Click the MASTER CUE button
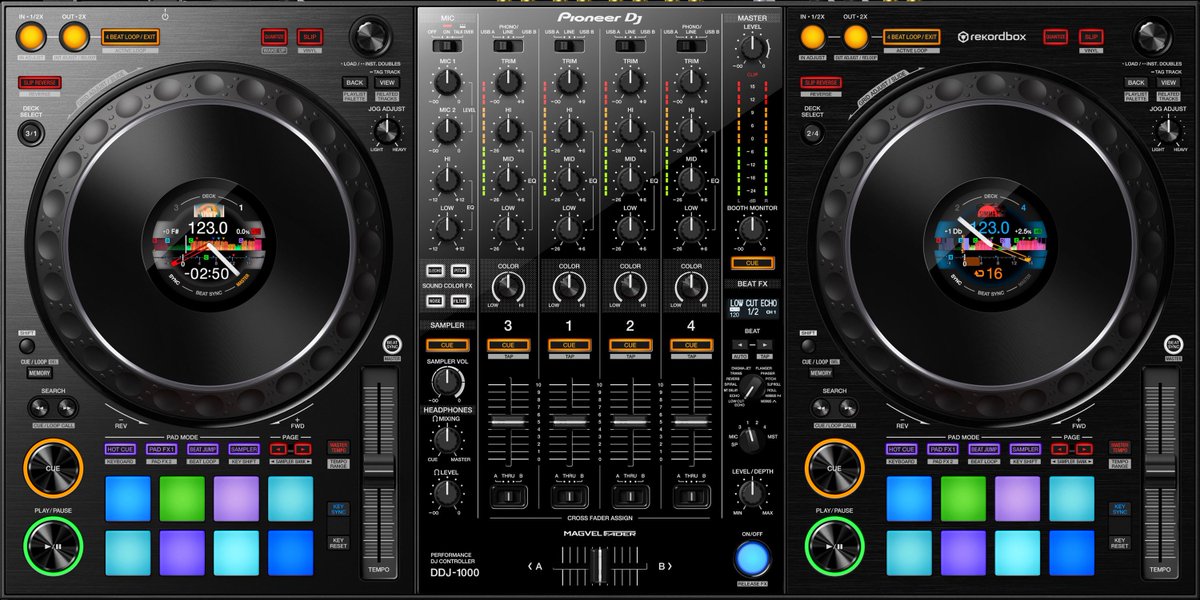1200x600 pixels. click(x=751, y=263)
